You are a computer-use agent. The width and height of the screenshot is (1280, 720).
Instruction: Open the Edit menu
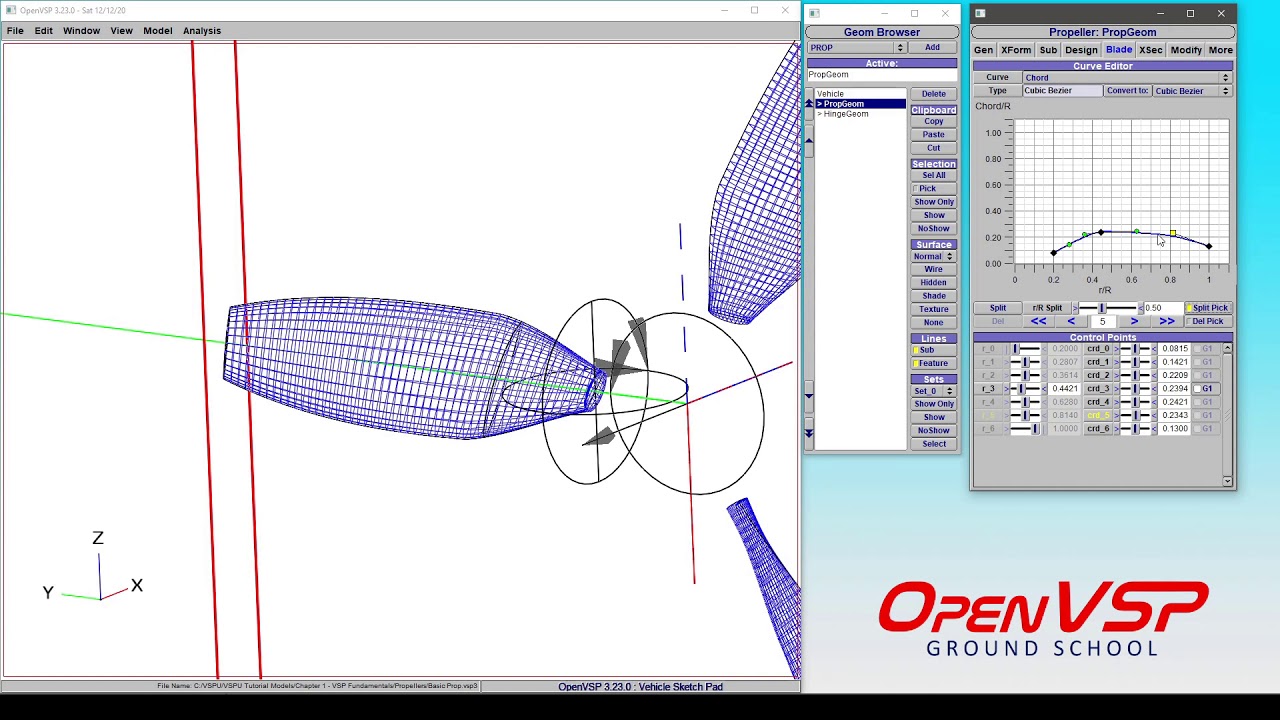[44, 31]
